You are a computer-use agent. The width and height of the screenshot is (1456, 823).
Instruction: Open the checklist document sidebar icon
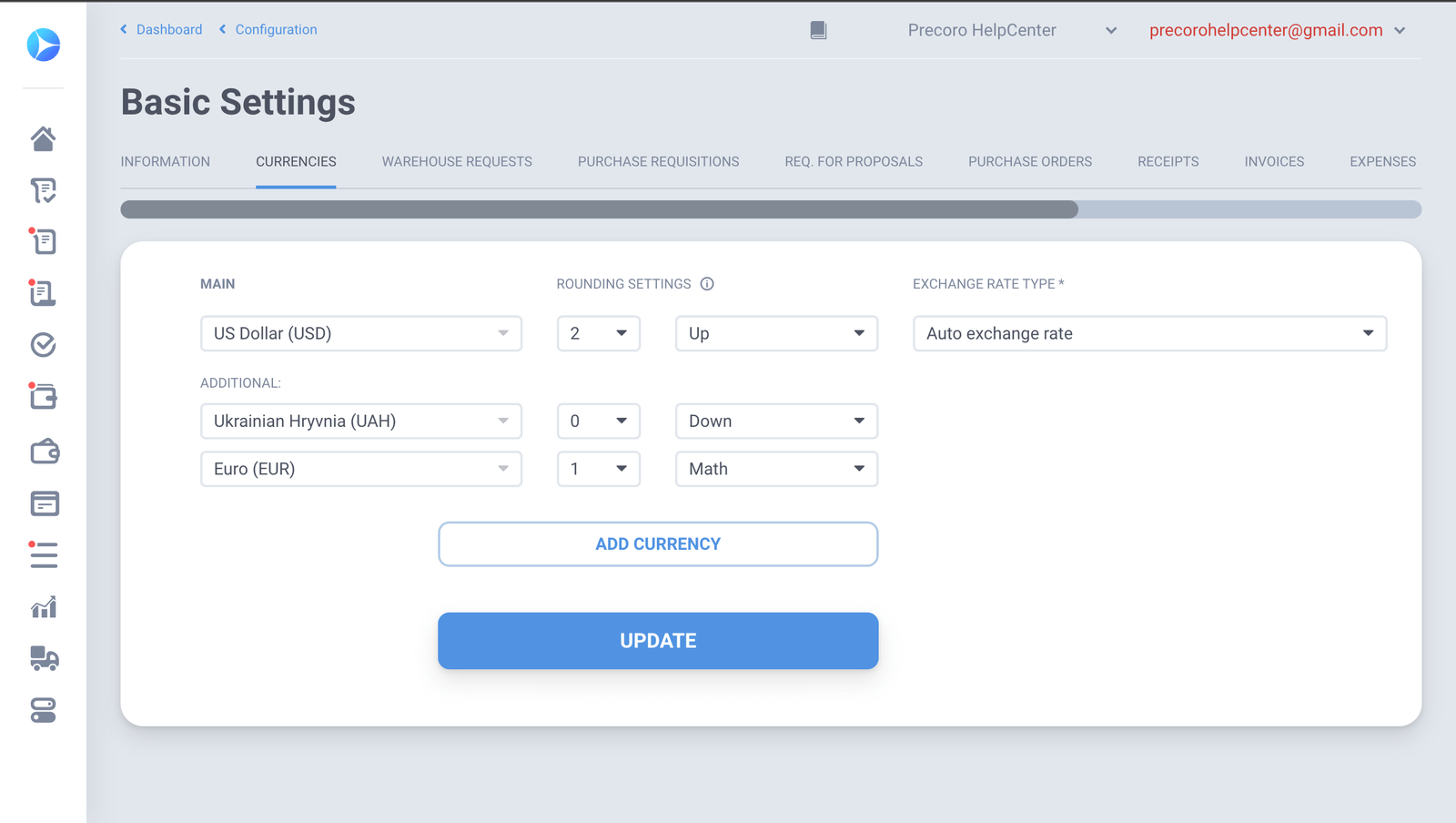[44, 190]
